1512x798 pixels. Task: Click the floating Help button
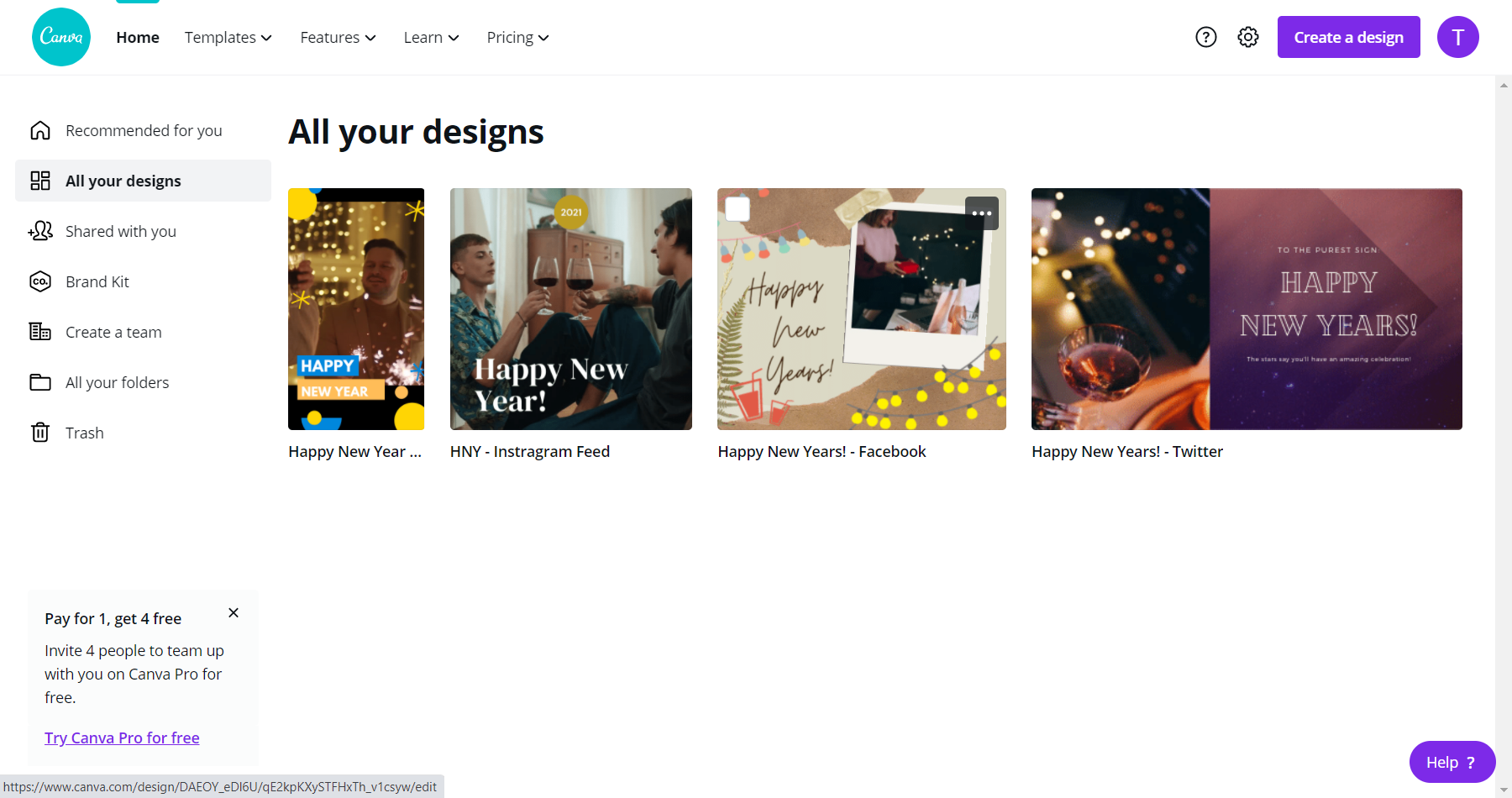(x=1452, y=762)
